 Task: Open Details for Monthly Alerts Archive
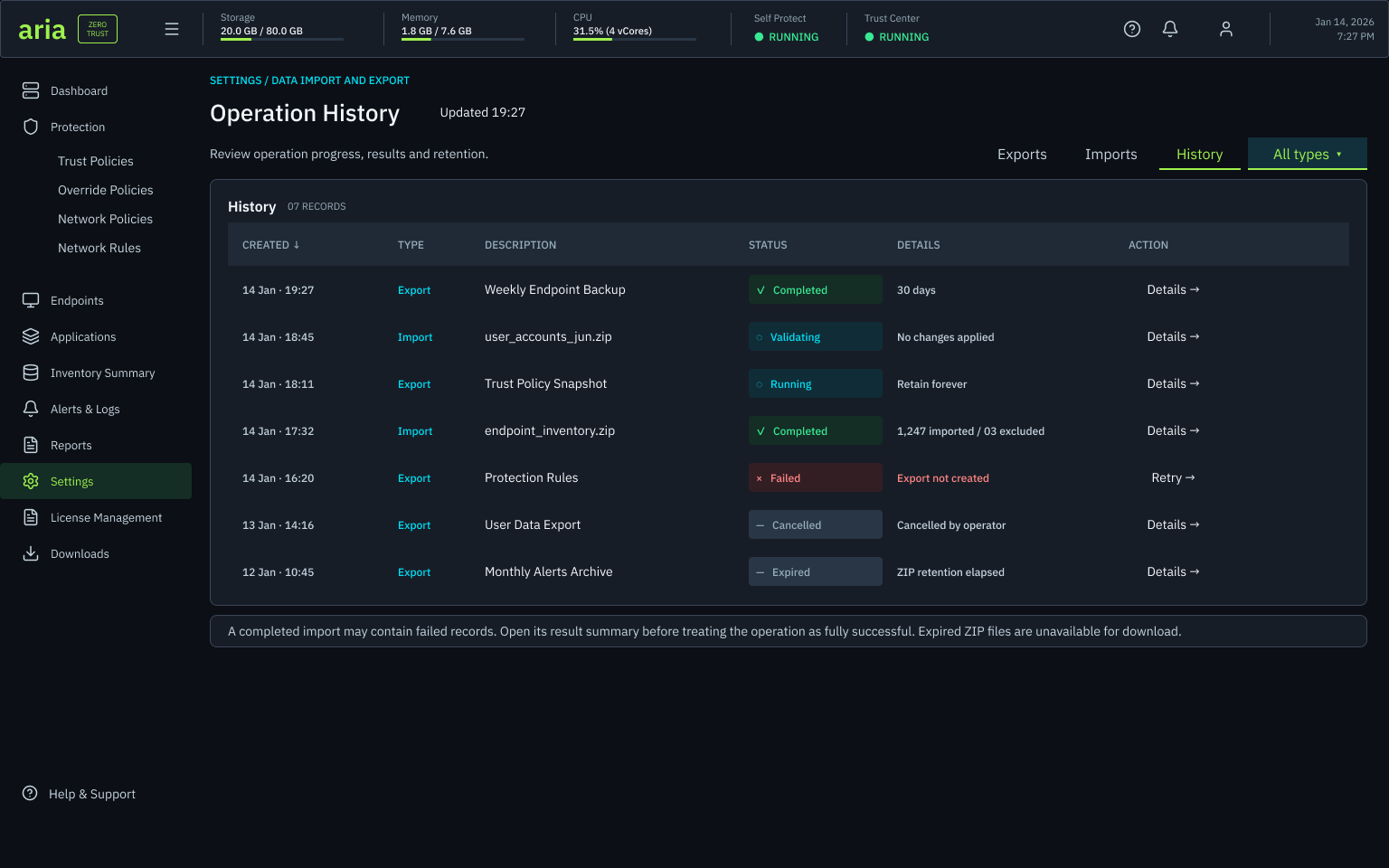click(x=1173, y=571)
